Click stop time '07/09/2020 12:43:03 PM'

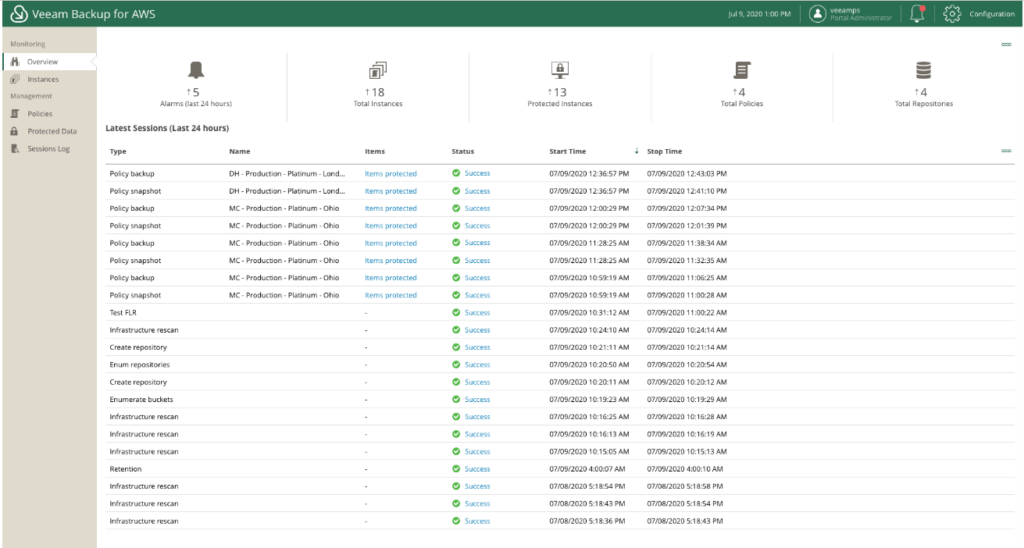point(687,174)
